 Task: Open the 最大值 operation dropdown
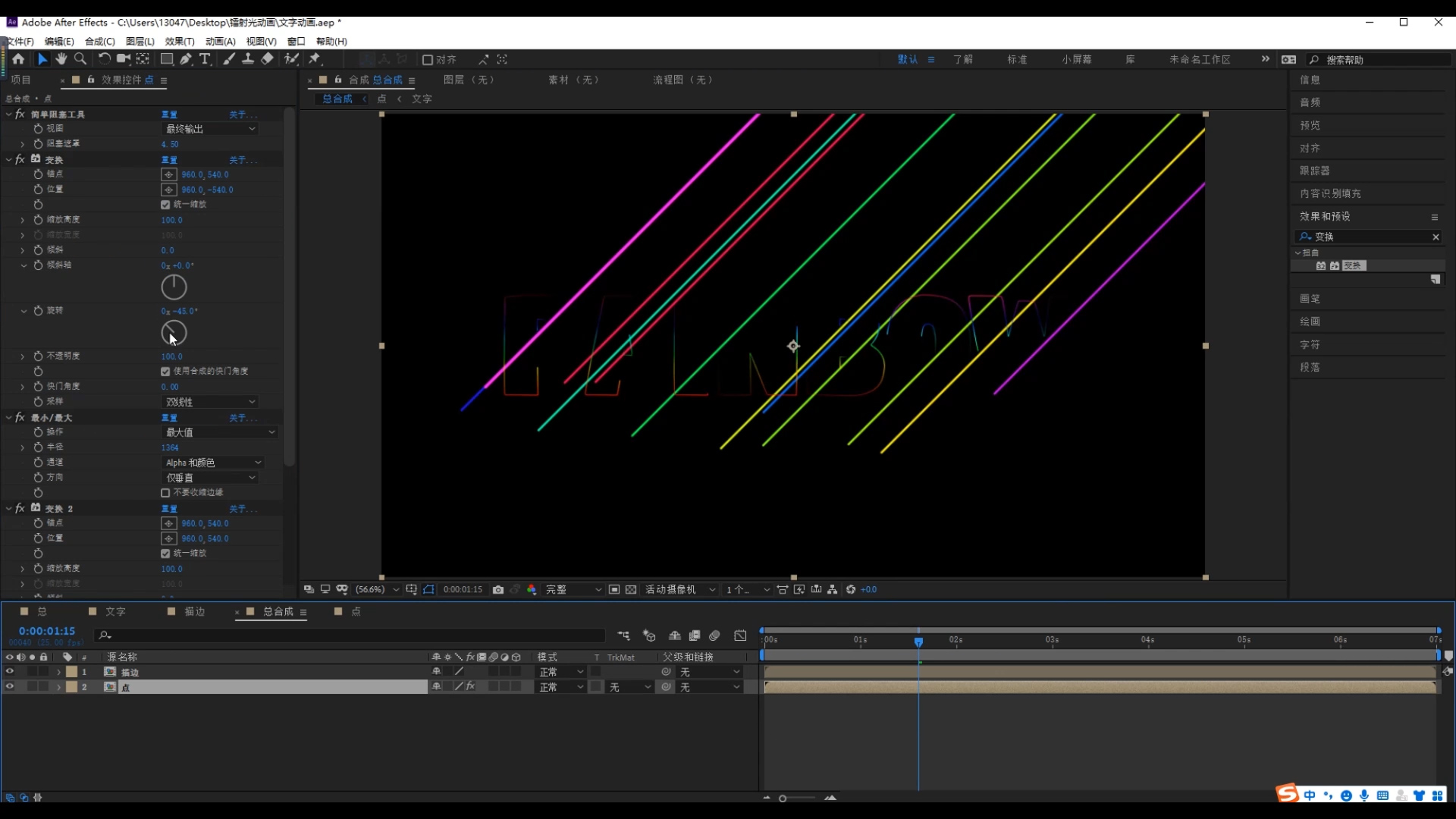(220, 432)
